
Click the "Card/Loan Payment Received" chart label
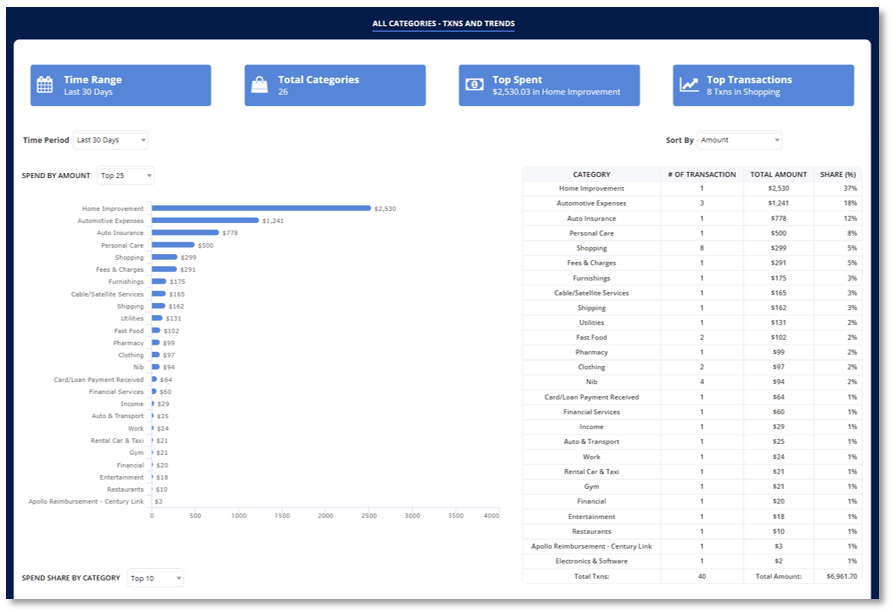pyautogui.click(x=99, y=380)
